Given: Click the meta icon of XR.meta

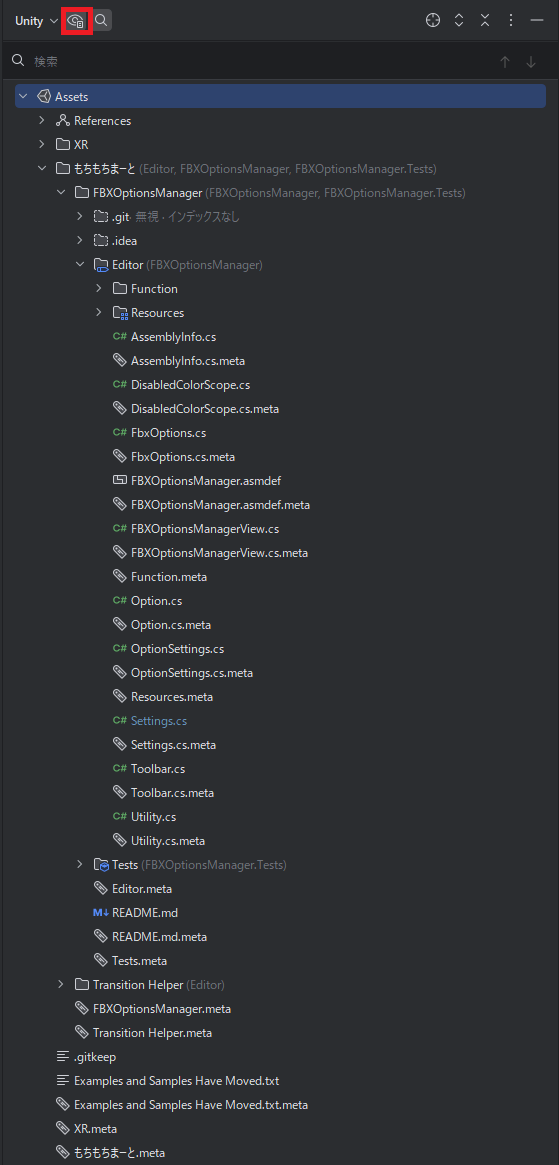Looking at the screenshot, I should pos(63,1129).
